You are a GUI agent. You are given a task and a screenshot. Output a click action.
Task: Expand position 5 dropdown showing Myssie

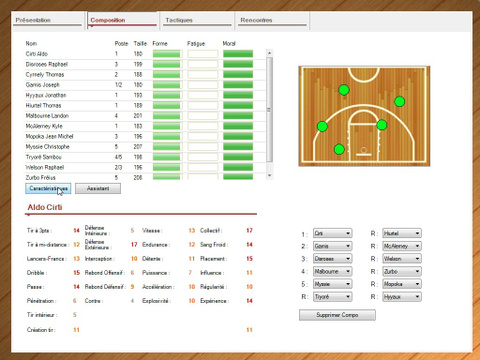coord(333,284)
